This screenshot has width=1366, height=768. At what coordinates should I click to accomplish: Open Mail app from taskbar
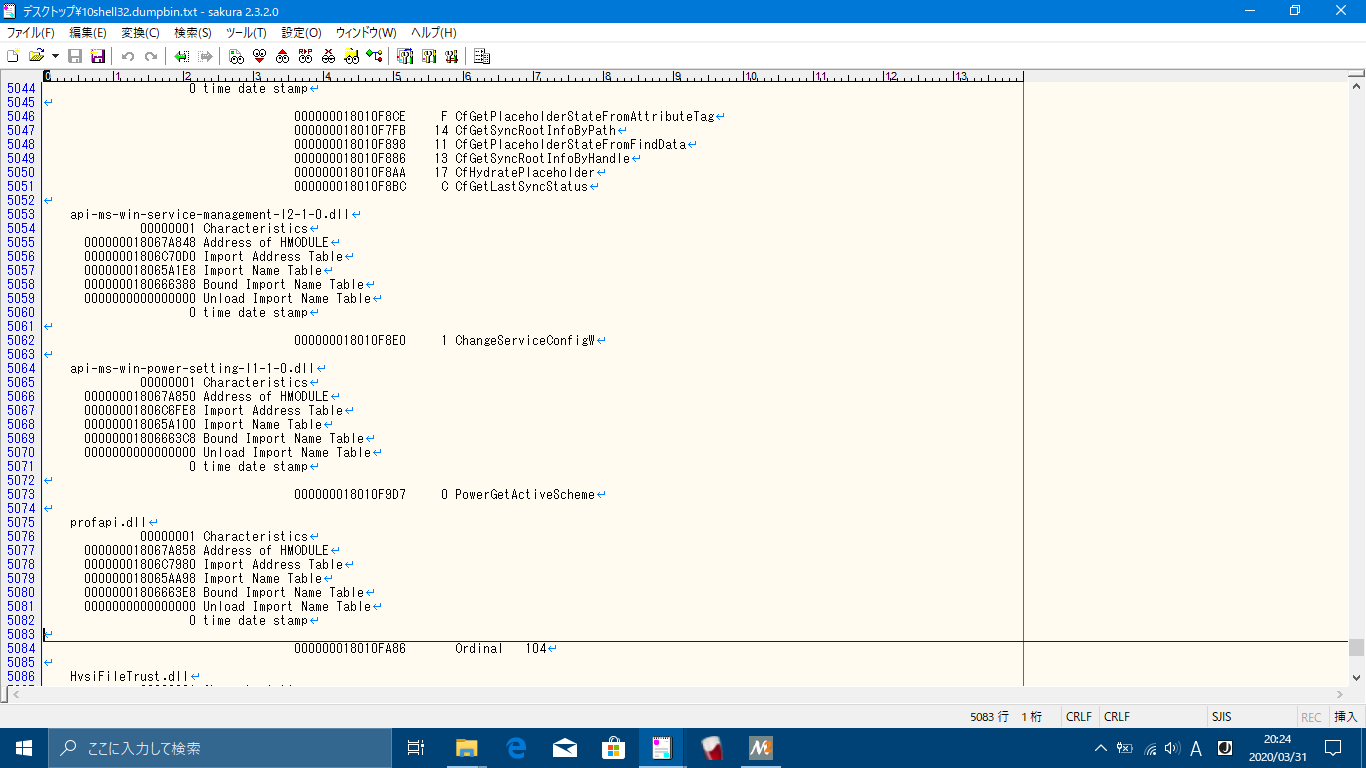[x=564, y=748]
